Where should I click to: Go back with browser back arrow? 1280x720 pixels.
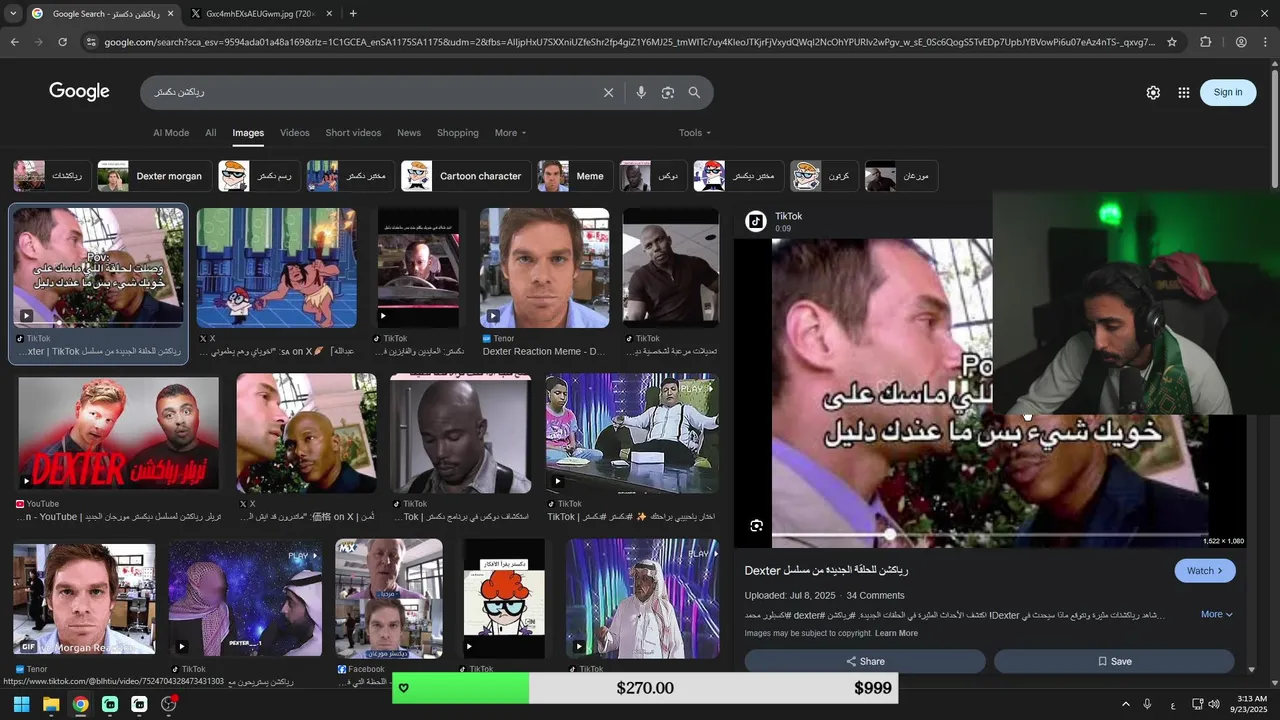coord(14,42)
